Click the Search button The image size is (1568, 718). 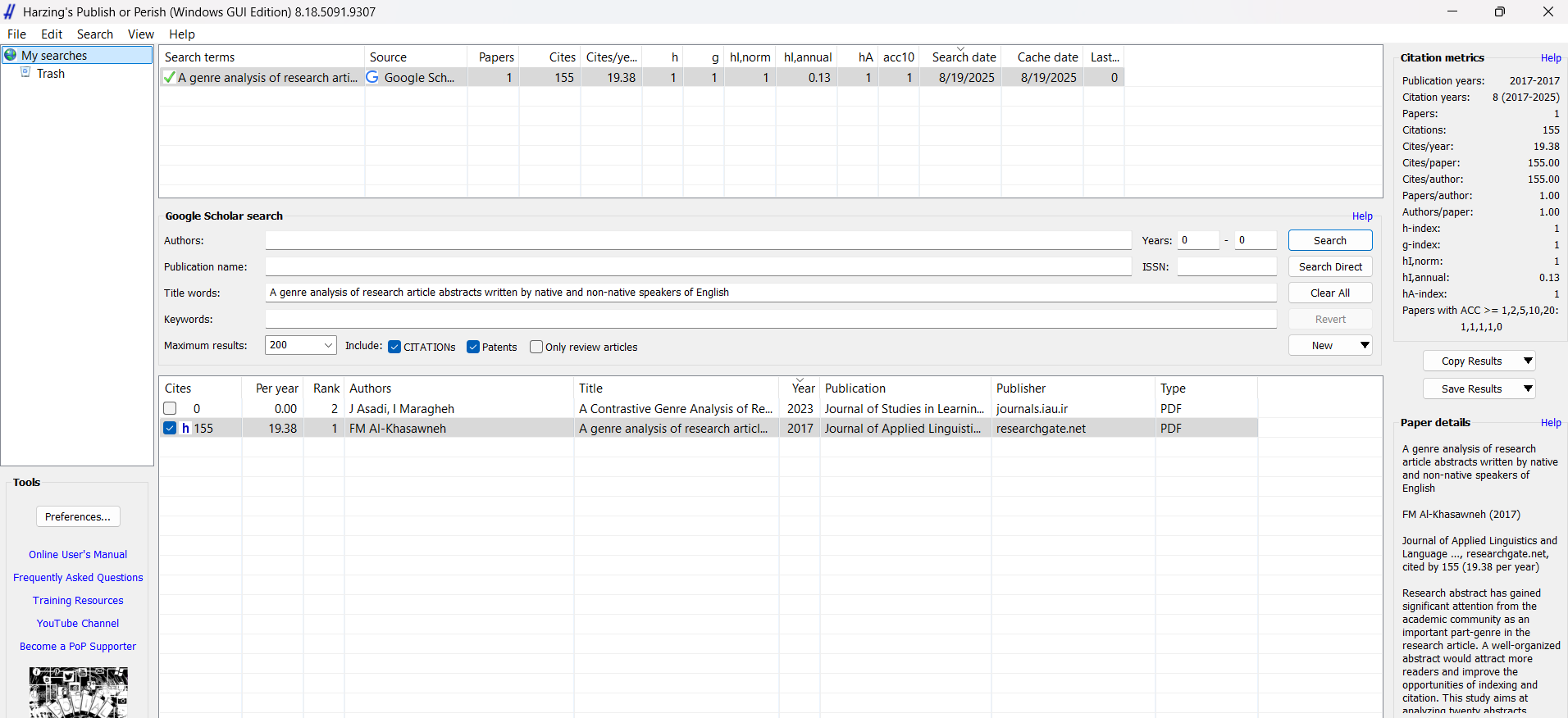point(1330,240)
